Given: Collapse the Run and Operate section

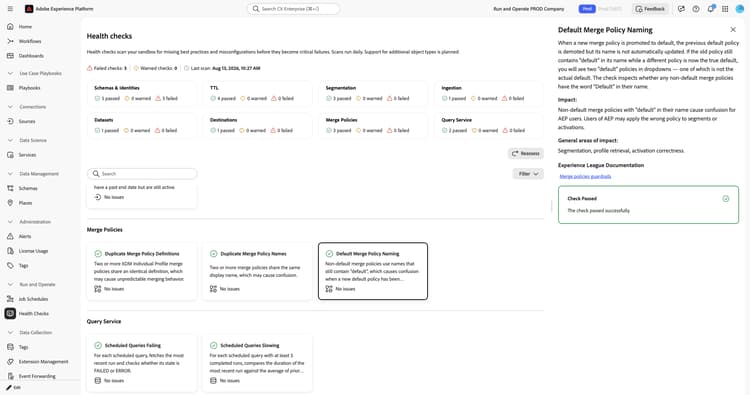Looking at the screenshot, I should [10, 285].
